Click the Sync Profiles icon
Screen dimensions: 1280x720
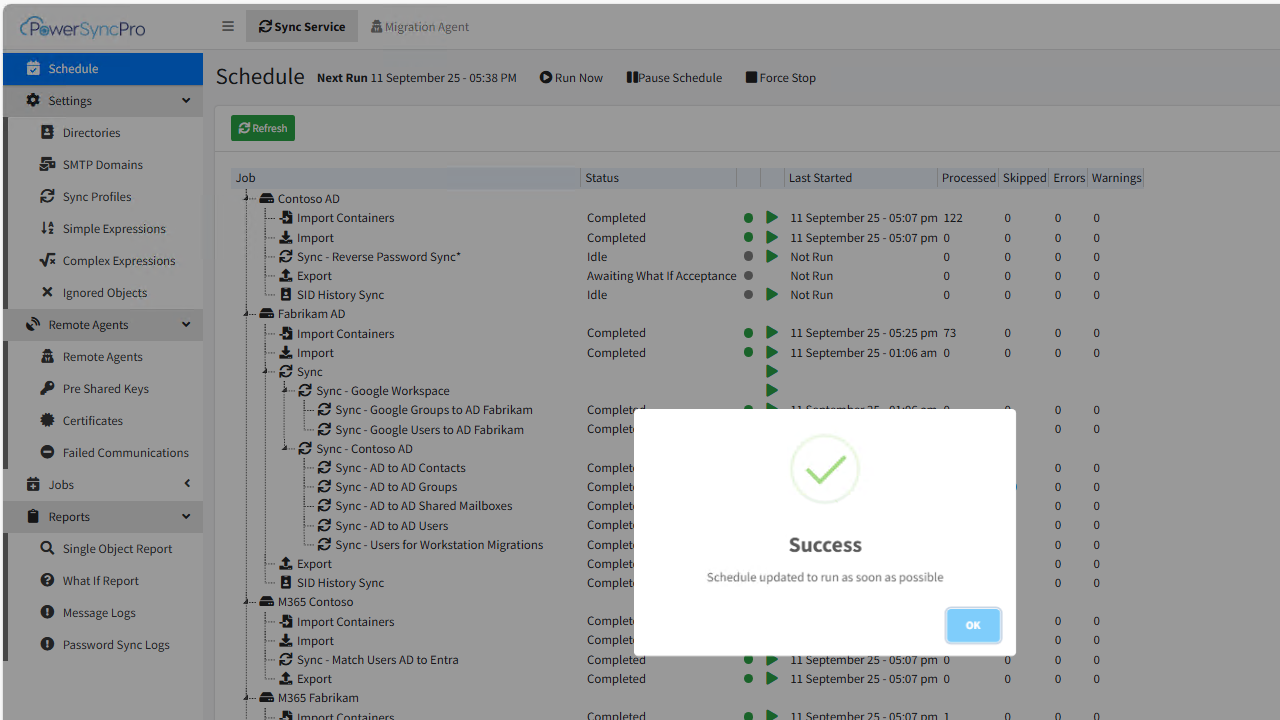[x=47, y=197]
